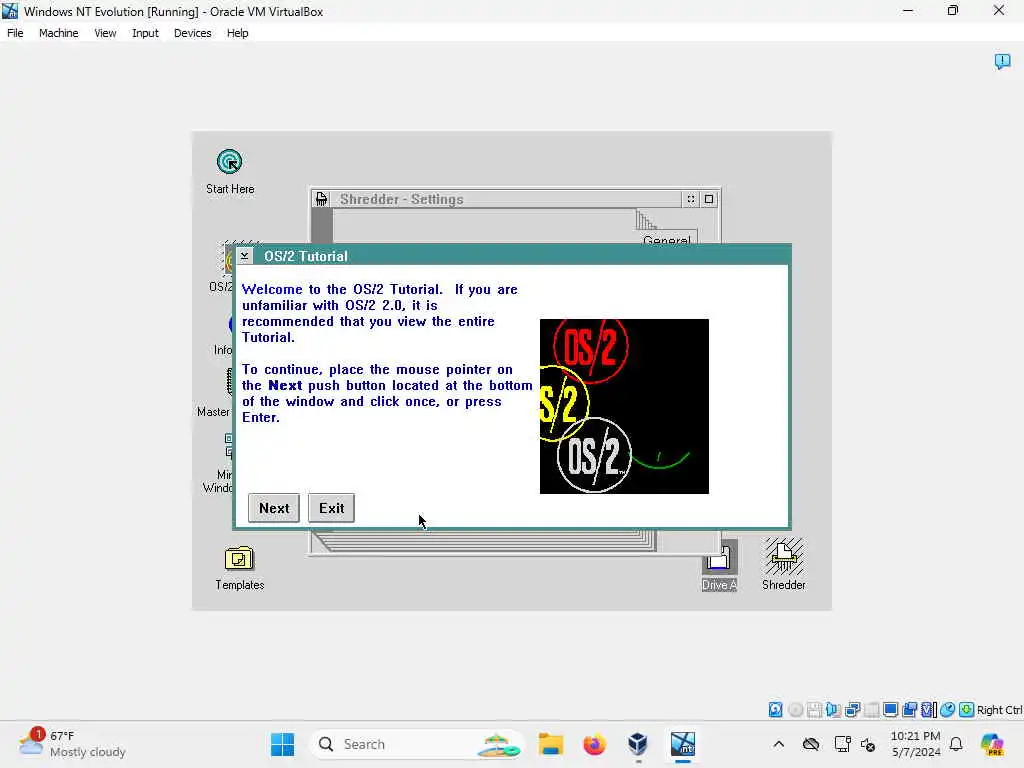The image size is (1024, 768).
Task: Select the Drive A desktop icon
Action: pyautogui.click(x=719, y=567)
